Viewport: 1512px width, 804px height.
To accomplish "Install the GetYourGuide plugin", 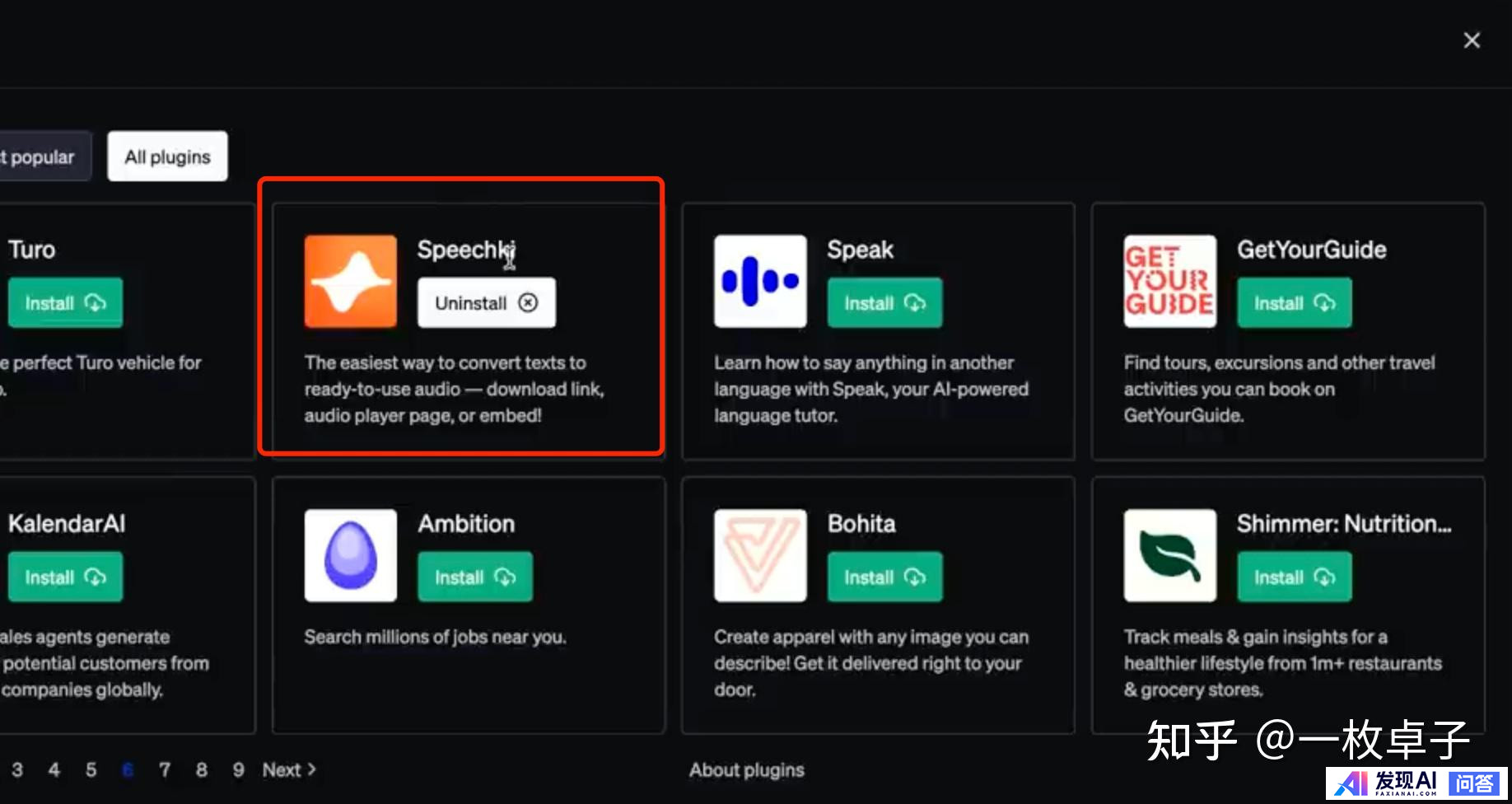I will point(1294,303).
